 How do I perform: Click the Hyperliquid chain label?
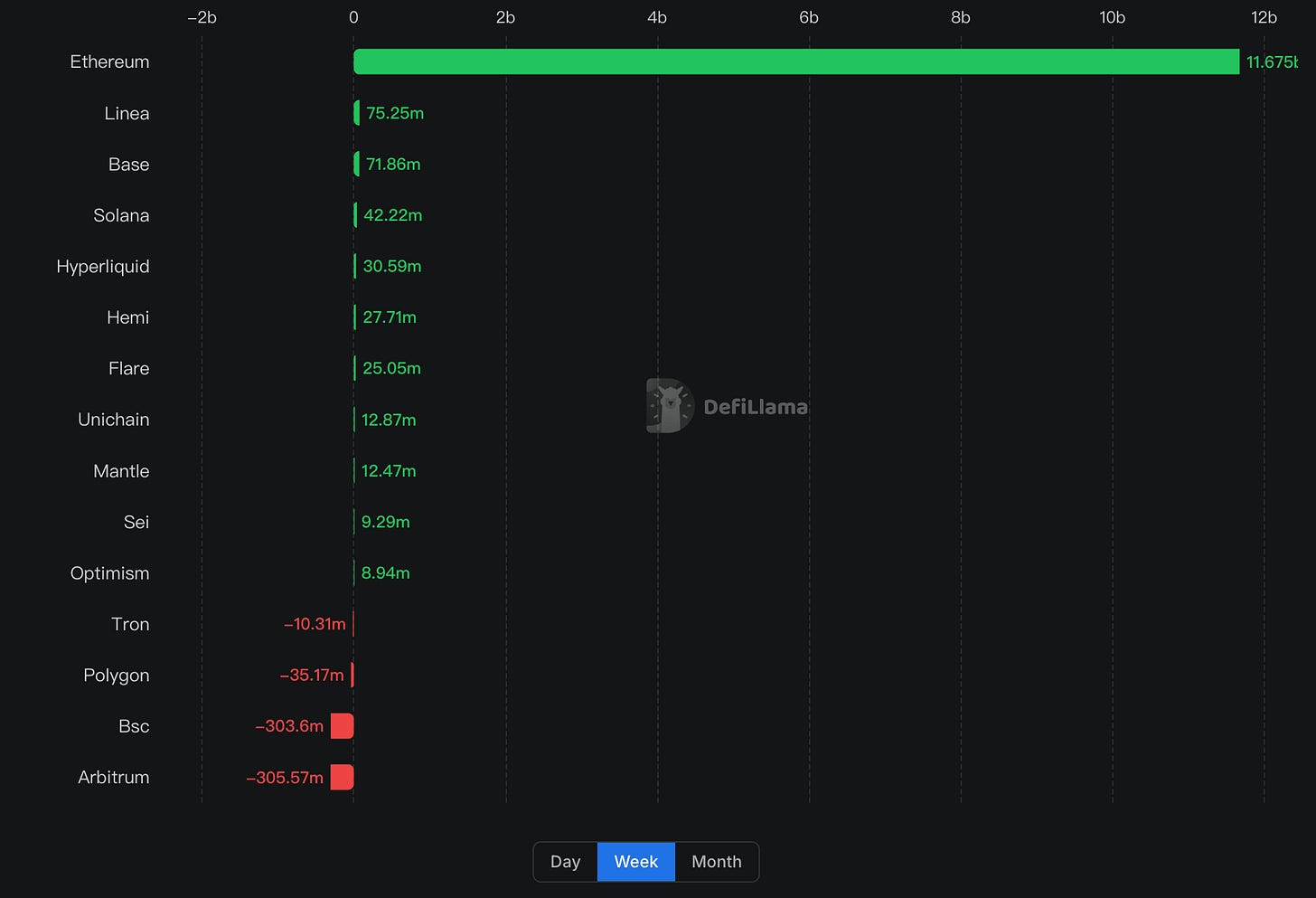(x=103, y=266)
